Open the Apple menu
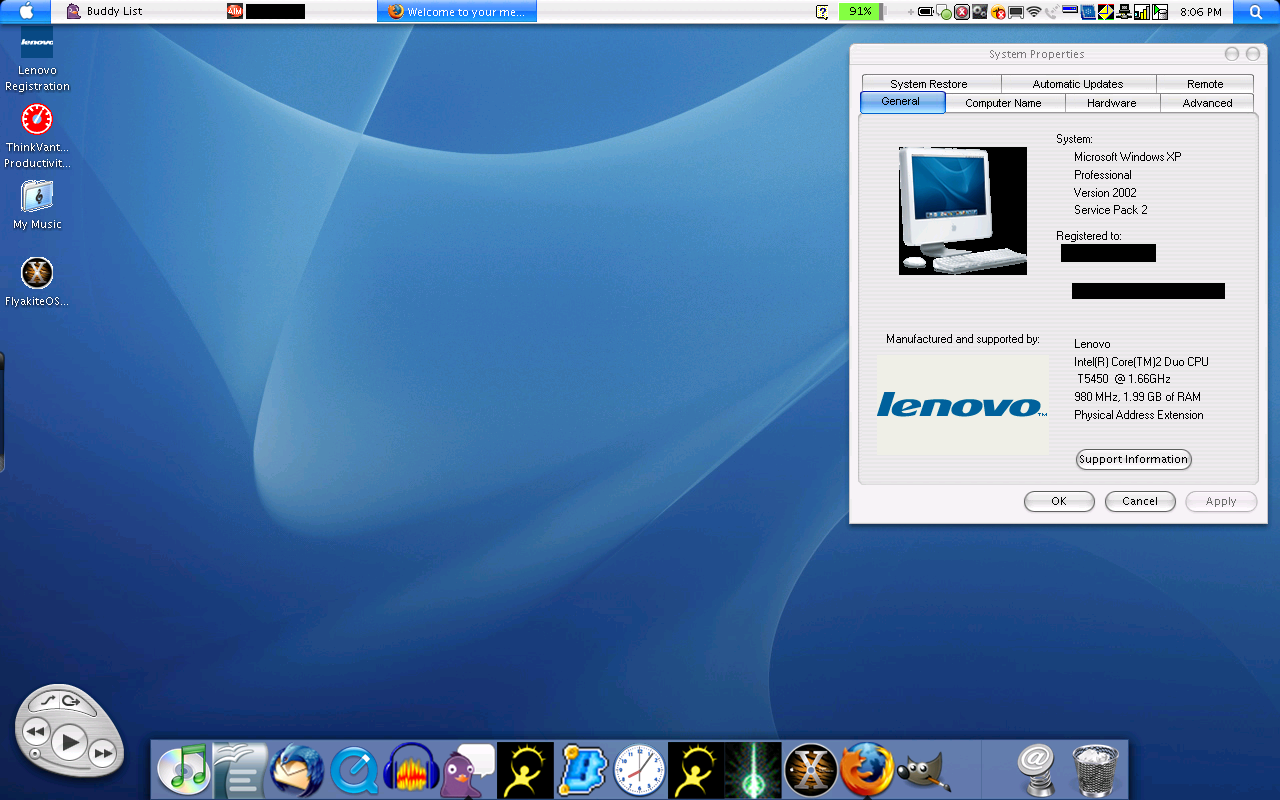The image size is (1280, 800). 26,12
